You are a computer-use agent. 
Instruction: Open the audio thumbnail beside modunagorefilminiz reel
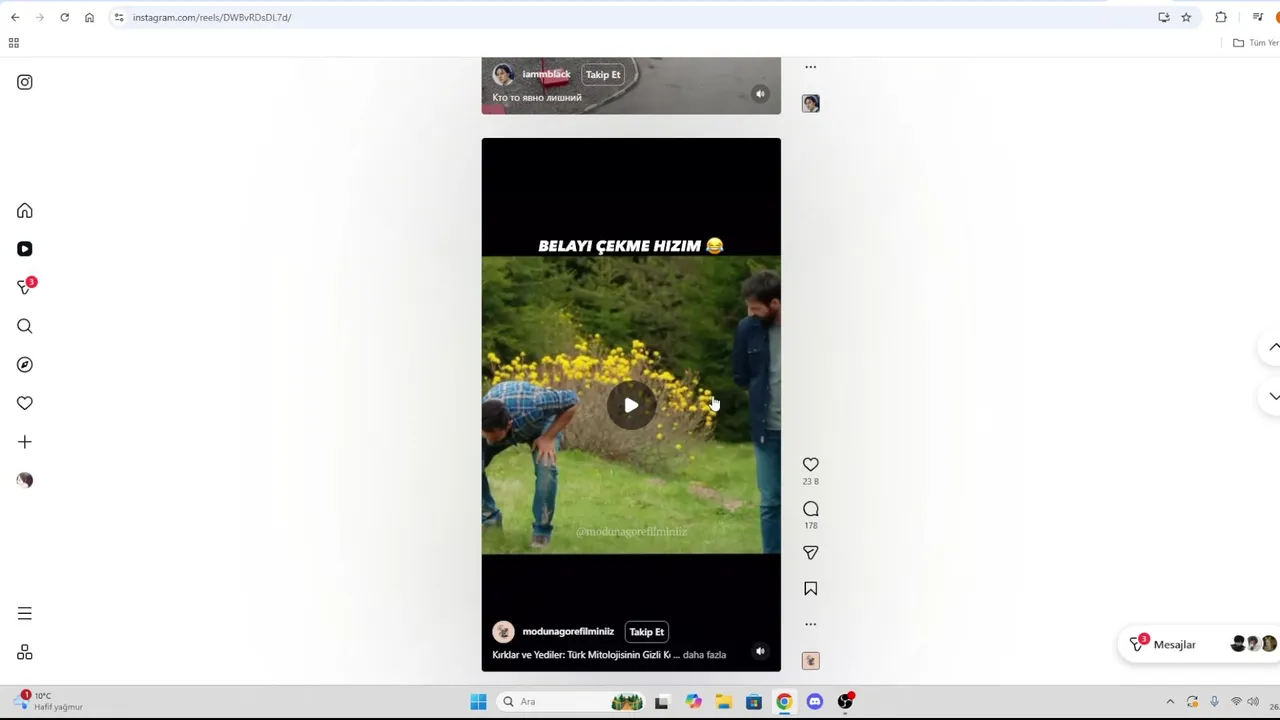click(811, 661)
